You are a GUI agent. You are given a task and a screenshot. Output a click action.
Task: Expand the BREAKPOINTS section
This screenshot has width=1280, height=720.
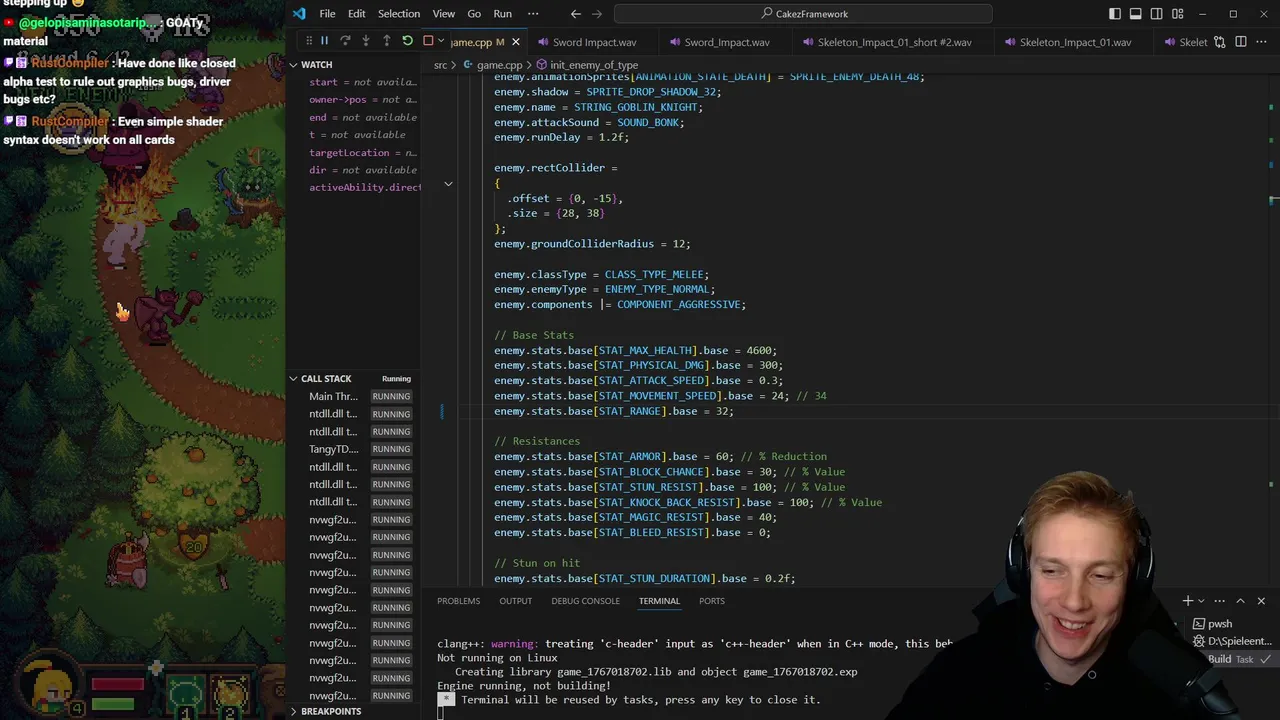point(293,711)
